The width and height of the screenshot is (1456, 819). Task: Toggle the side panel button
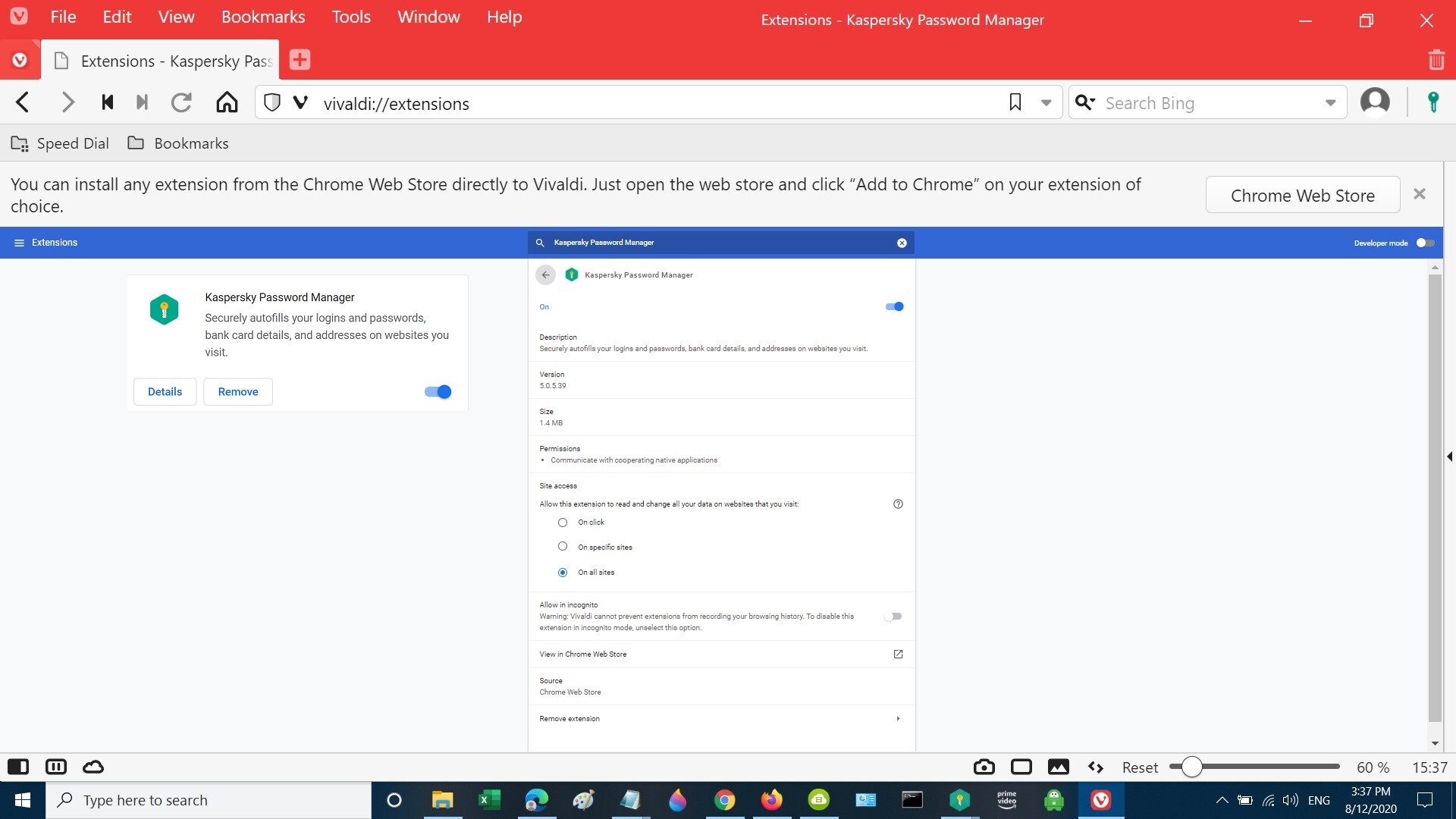click(x=18, y=767)
